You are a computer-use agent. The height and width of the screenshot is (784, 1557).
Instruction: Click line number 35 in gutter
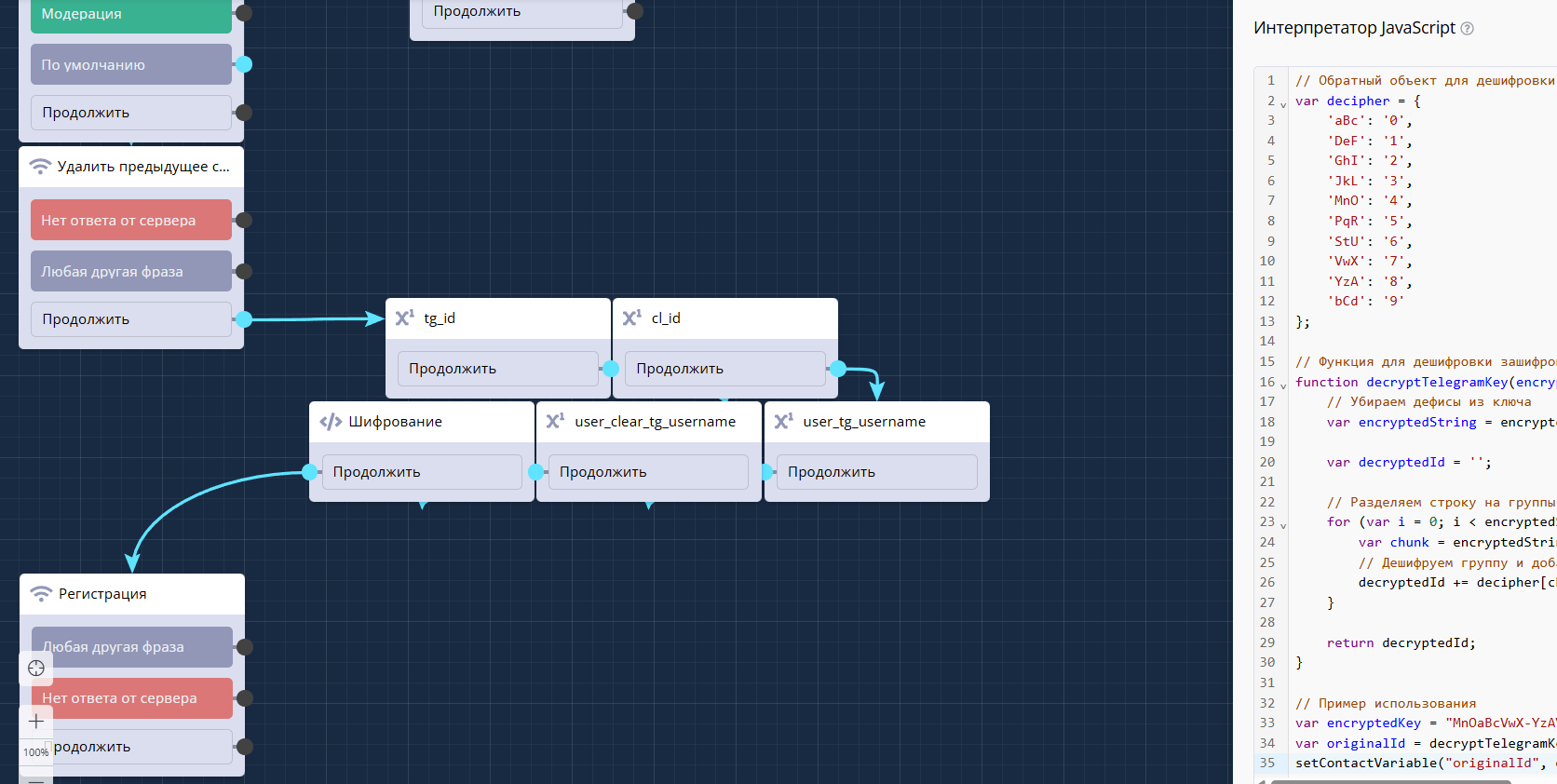1267,764
